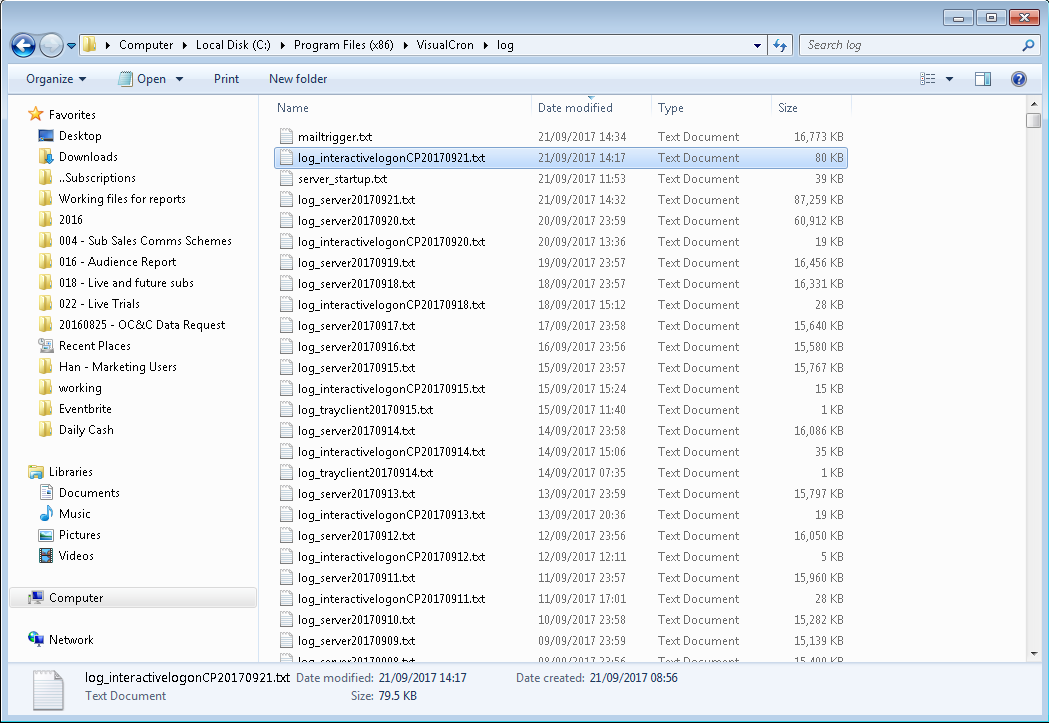The width and height of the screenshot is (1049, 723).
Task: Open the address bar history dropdown
Action: [x=757, y=45]
